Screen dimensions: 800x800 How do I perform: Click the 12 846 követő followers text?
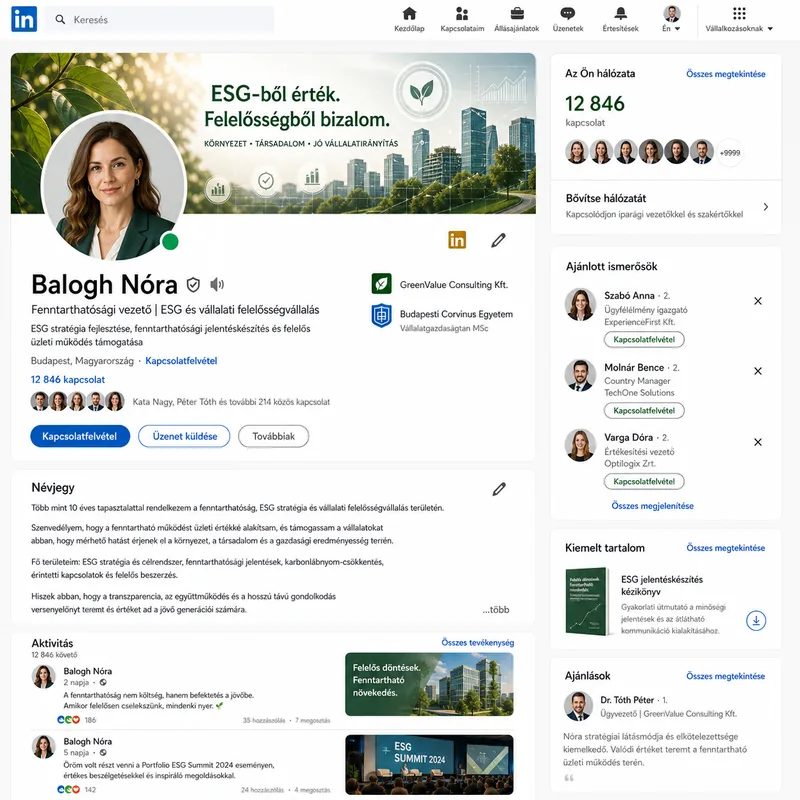pyautogui.click(x=55, y=655)
